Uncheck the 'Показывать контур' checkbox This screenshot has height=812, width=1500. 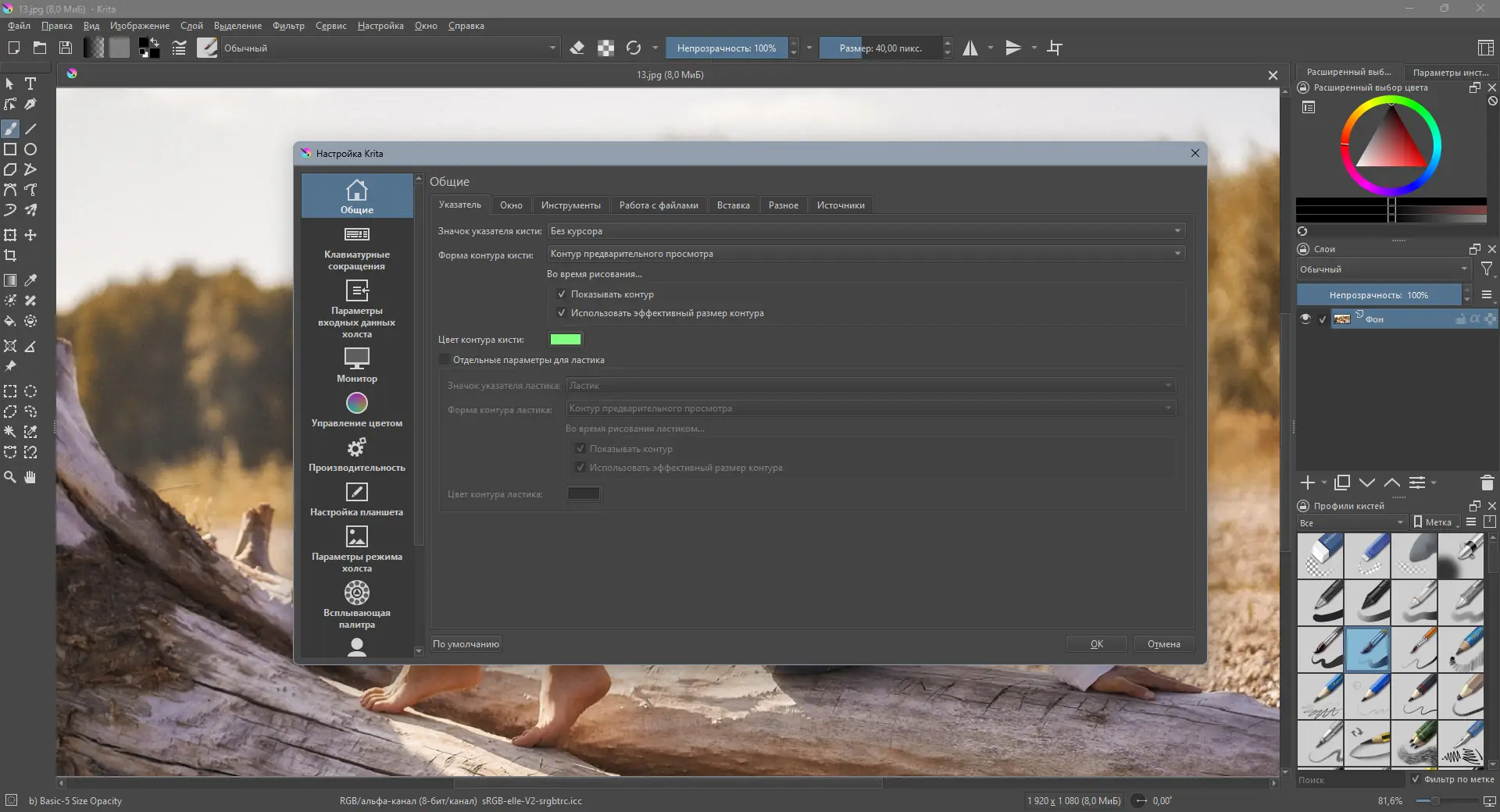pyautogui.click(x=561, y=294)
